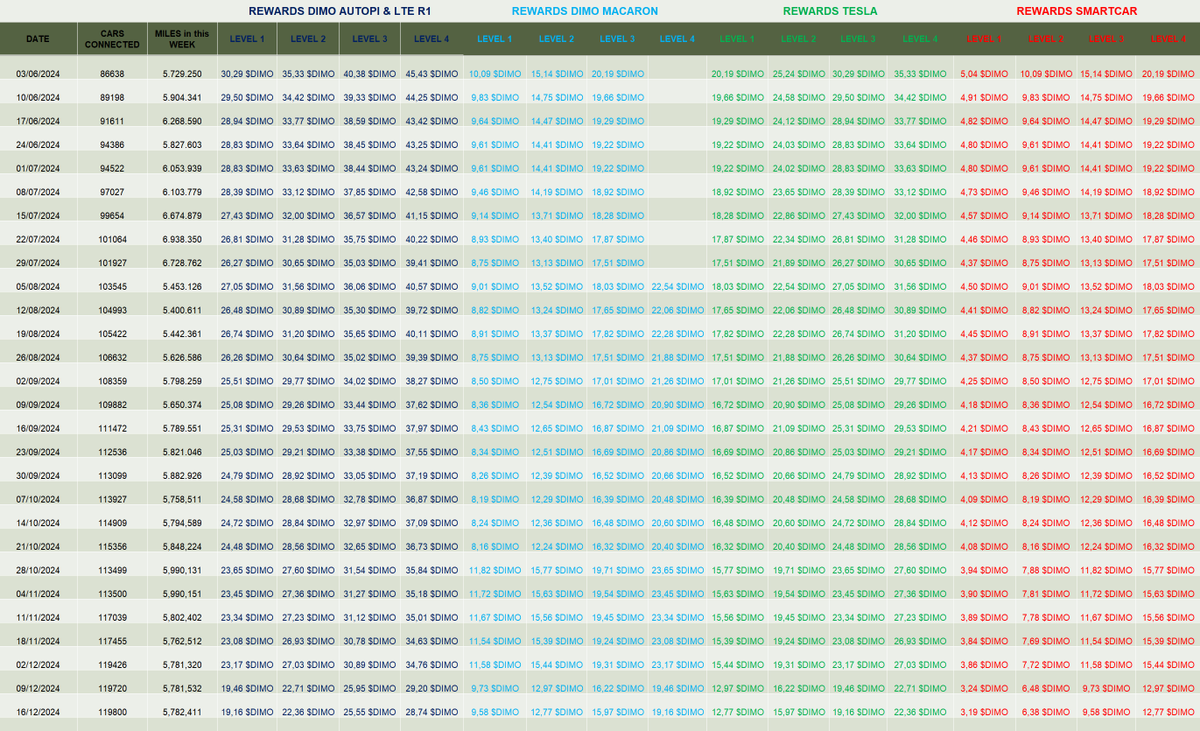The image size is (1200, 731).
Task: Click the date cell 21/10/2024
Action: click(37, 546)
